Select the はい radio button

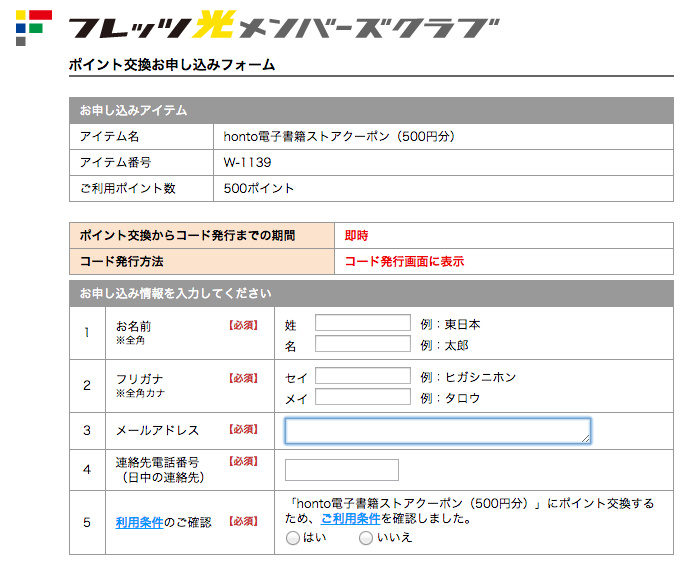click(292, 538)
